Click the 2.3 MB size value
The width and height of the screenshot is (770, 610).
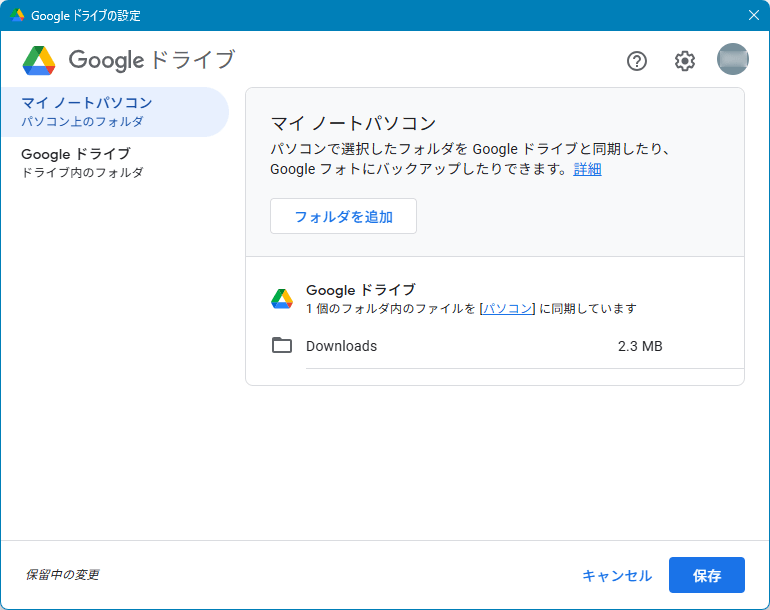tap(640, 346)
